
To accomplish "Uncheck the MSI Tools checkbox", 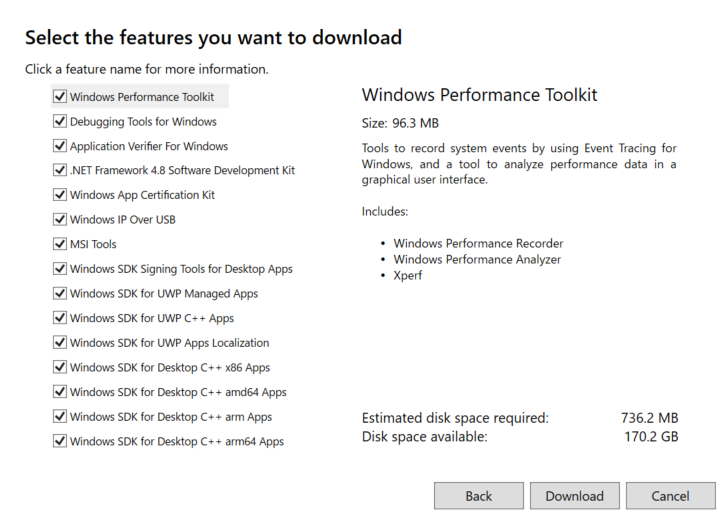I will pos(60,244).
